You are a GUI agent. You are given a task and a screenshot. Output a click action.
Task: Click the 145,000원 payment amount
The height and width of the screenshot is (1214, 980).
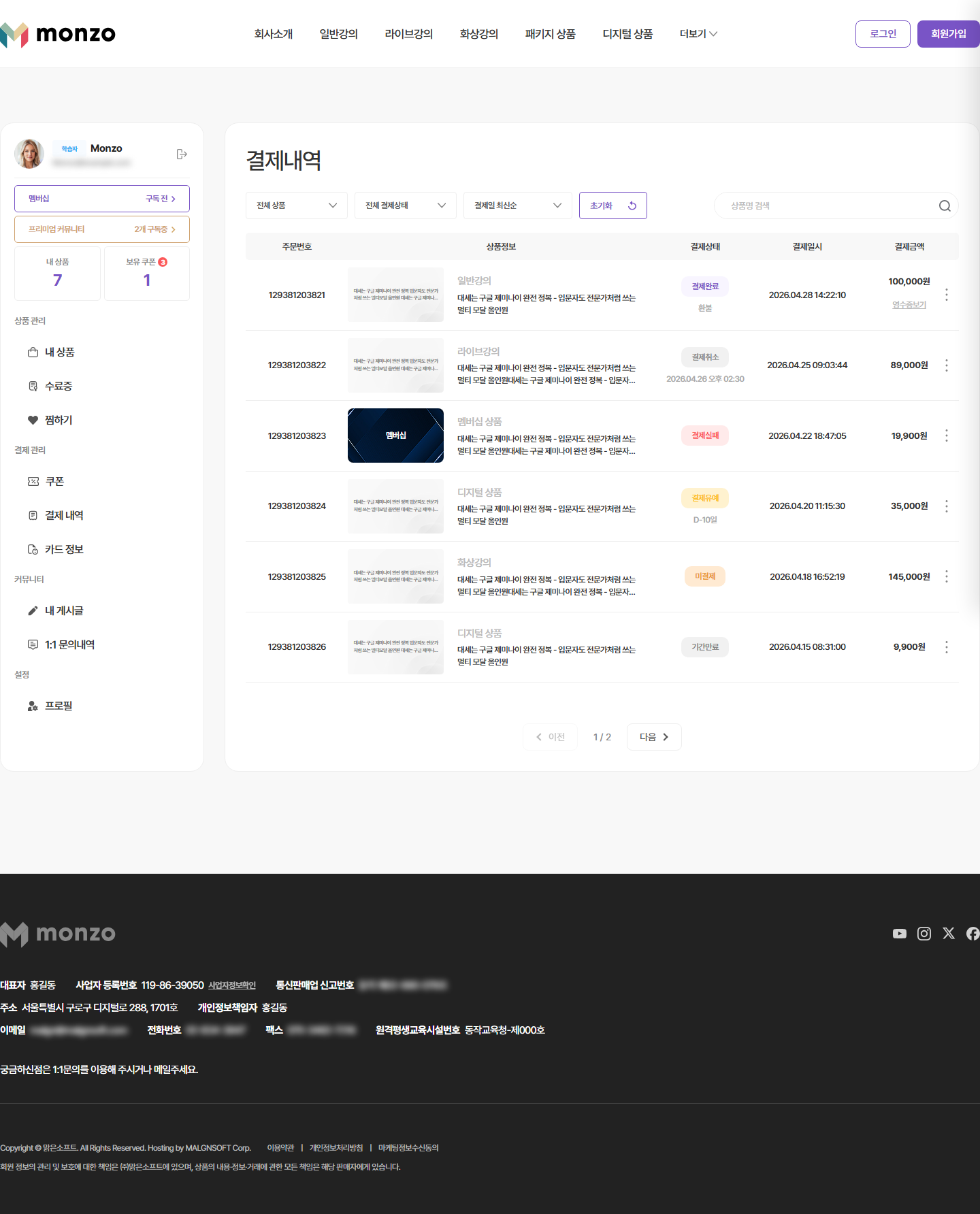909,576
